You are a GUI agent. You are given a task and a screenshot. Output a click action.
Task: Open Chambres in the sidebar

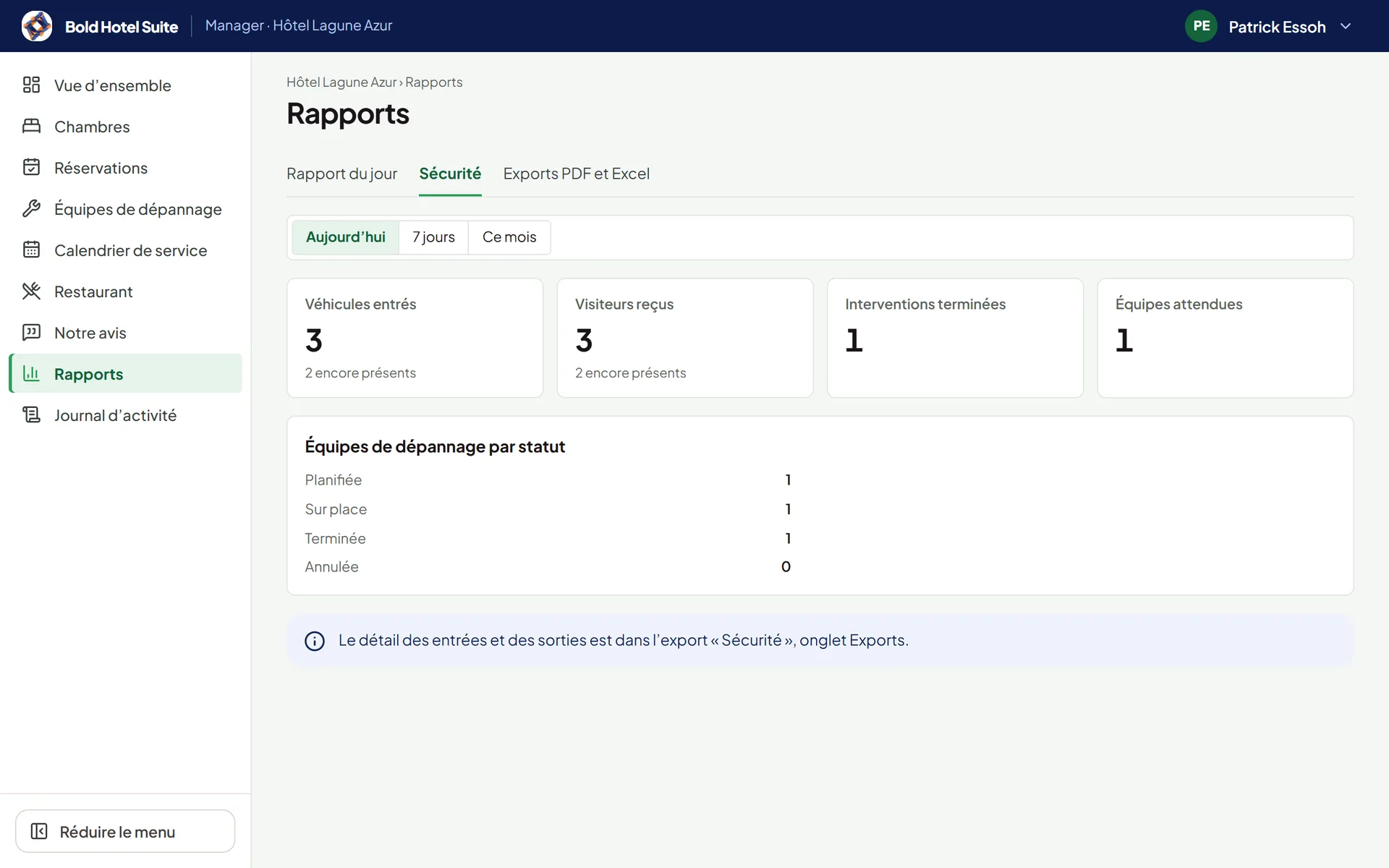pos(125,127)
